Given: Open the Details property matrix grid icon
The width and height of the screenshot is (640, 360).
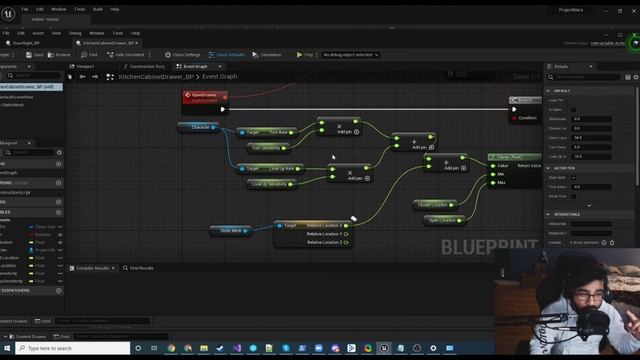Looking at the screenshot, I should click(x=628, y=77).
